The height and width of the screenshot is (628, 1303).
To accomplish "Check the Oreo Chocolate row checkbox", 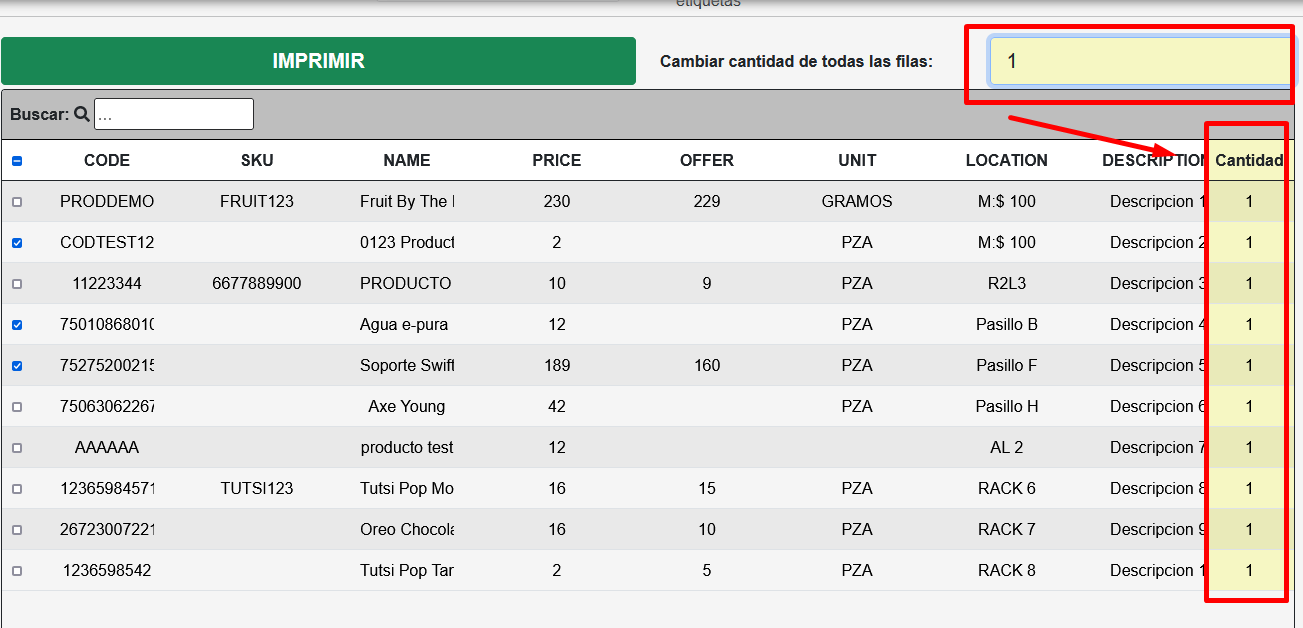I will coord(17,530).
